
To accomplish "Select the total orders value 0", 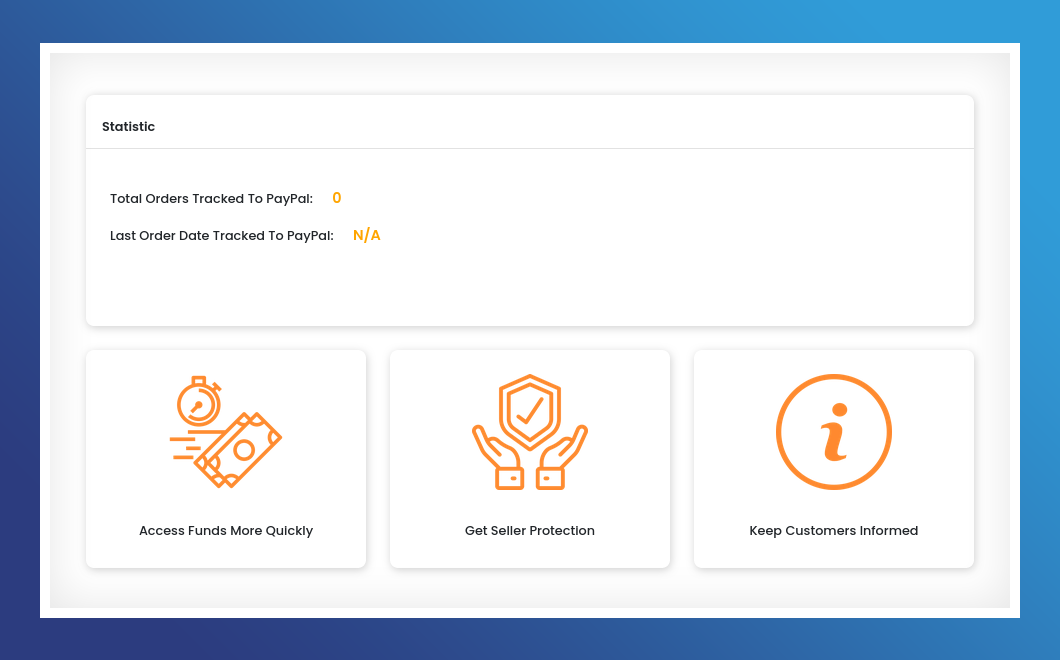I will click(337, 198).
